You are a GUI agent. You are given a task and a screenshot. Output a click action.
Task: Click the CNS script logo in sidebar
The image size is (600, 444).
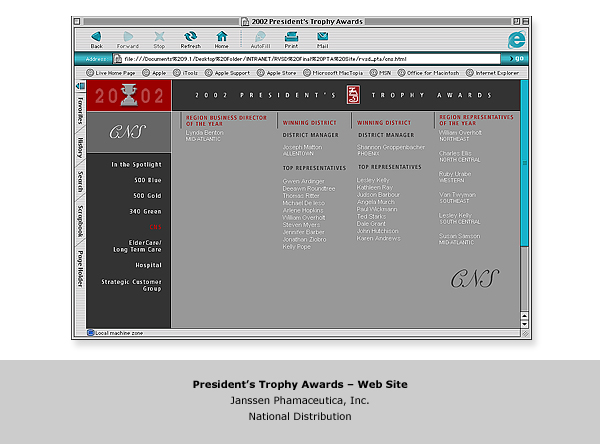(x=127, y=132)
